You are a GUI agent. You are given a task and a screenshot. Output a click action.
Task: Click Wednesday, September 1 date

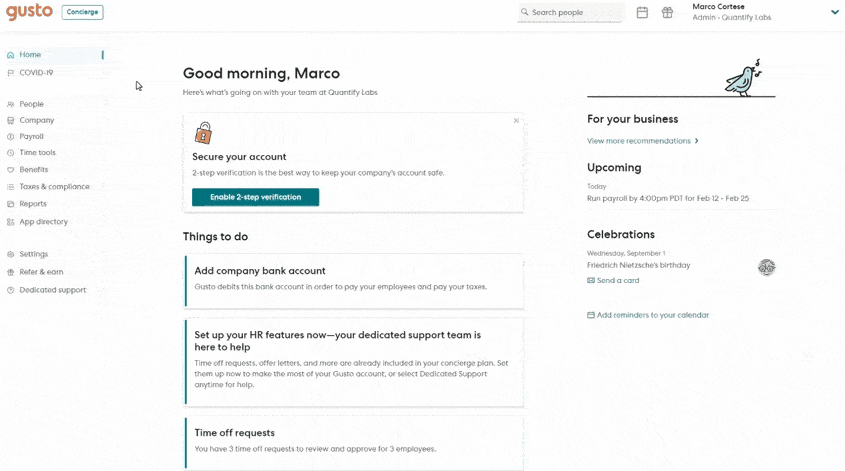click(x=626, y=253)
